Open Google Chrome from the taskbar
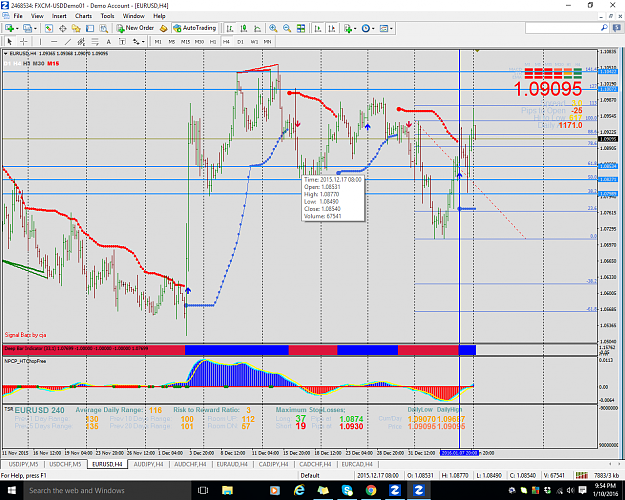 pyautogui.click(x=371, y=490)
